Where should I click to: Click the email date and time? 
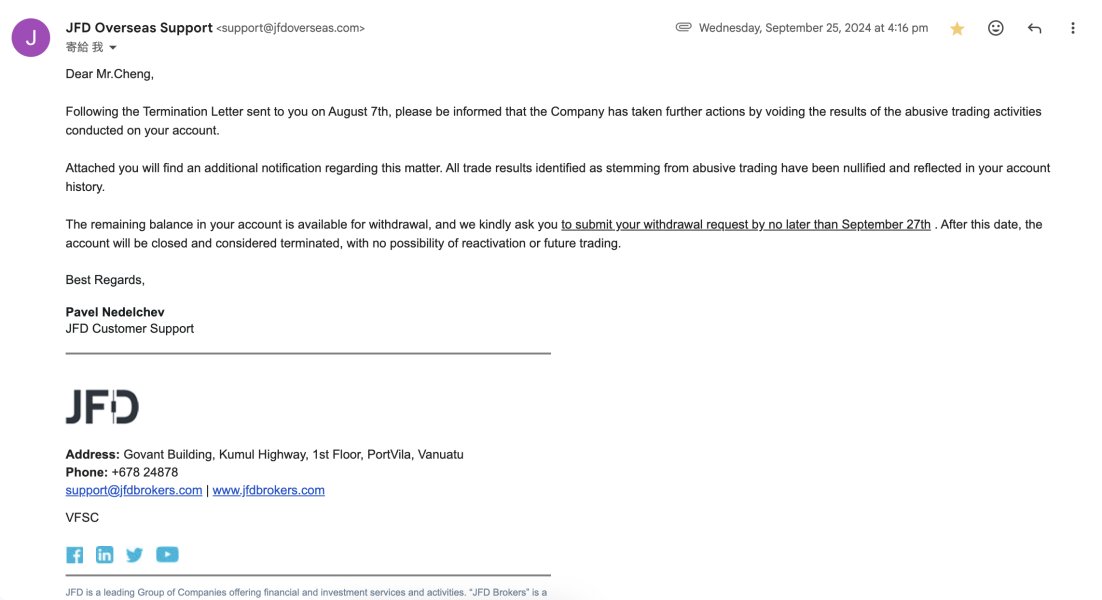(x=813, y=28)
